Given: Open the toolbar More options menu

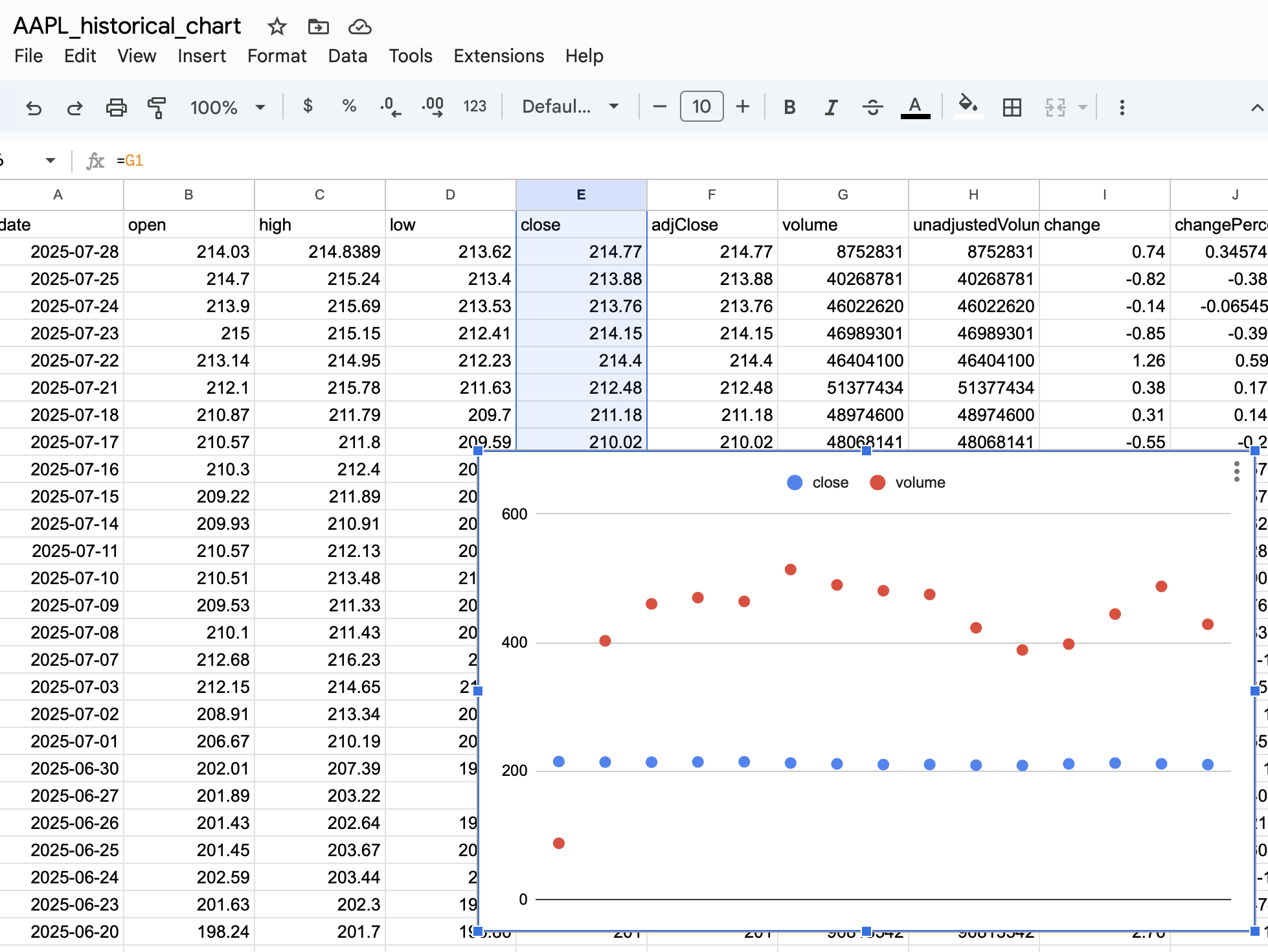Looking at the screenshot, I should 1122,107.
